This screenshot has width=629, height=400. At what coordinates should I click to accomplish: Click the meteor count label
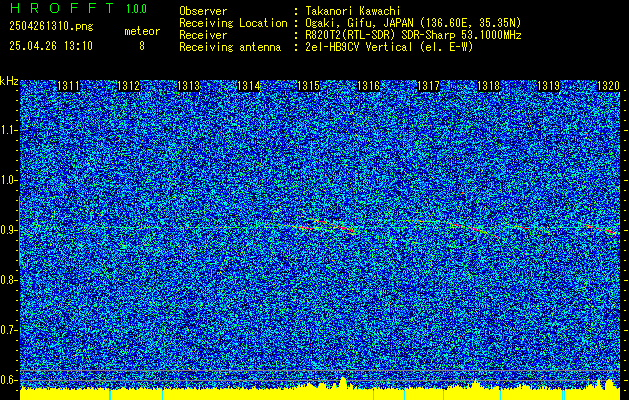point(142,31)
